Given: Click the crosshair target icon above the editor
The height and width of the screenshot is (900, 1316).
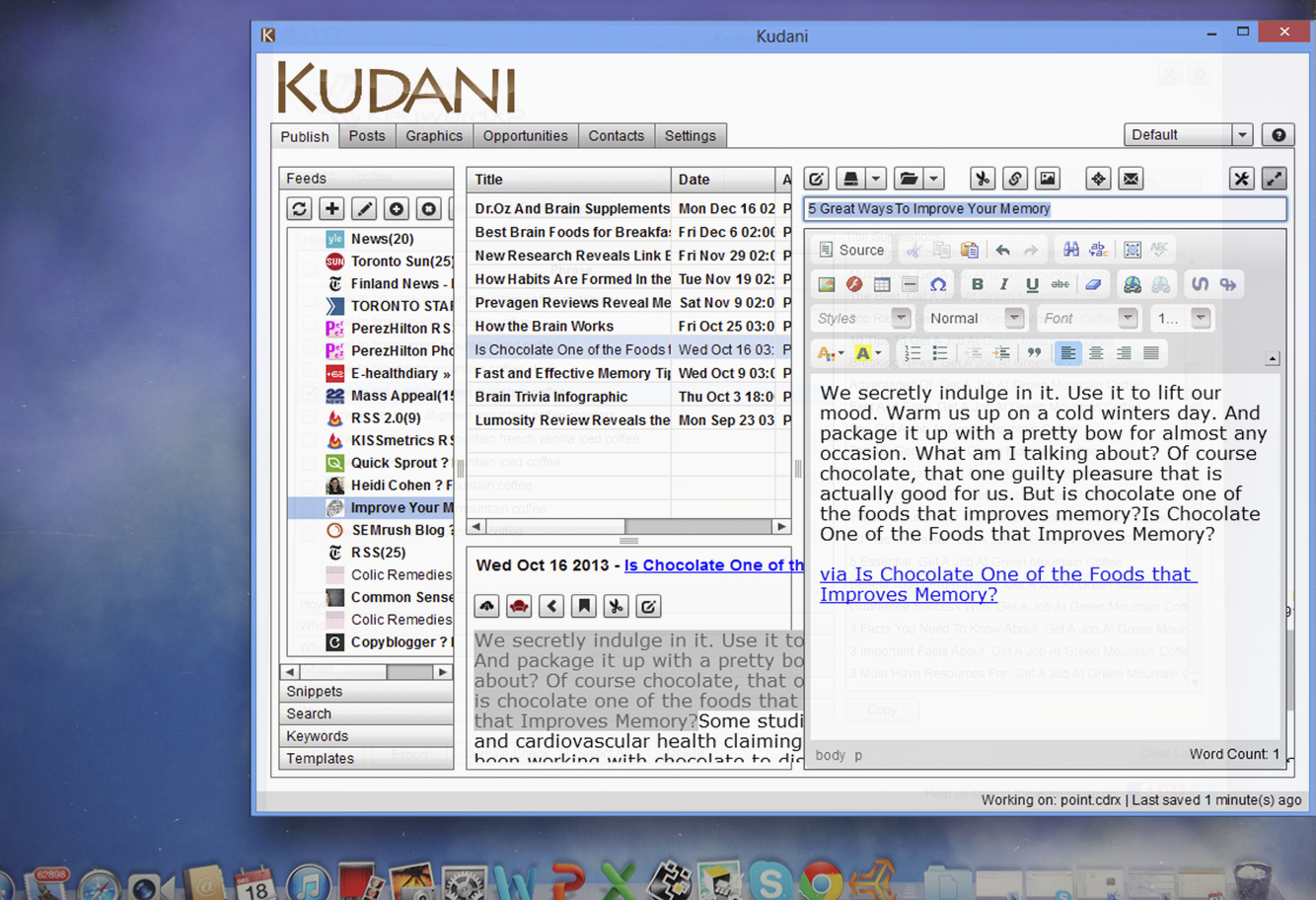Looking at the screenshot, I should [x=1098, y=179].
